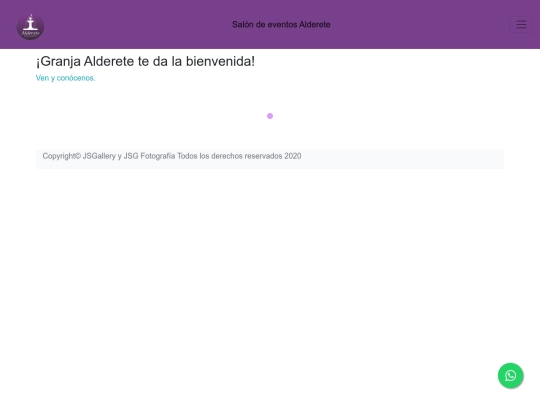Open the hamburger navigation menu
Viewport: 540px width, 405px height.
(x=521, y=24)
